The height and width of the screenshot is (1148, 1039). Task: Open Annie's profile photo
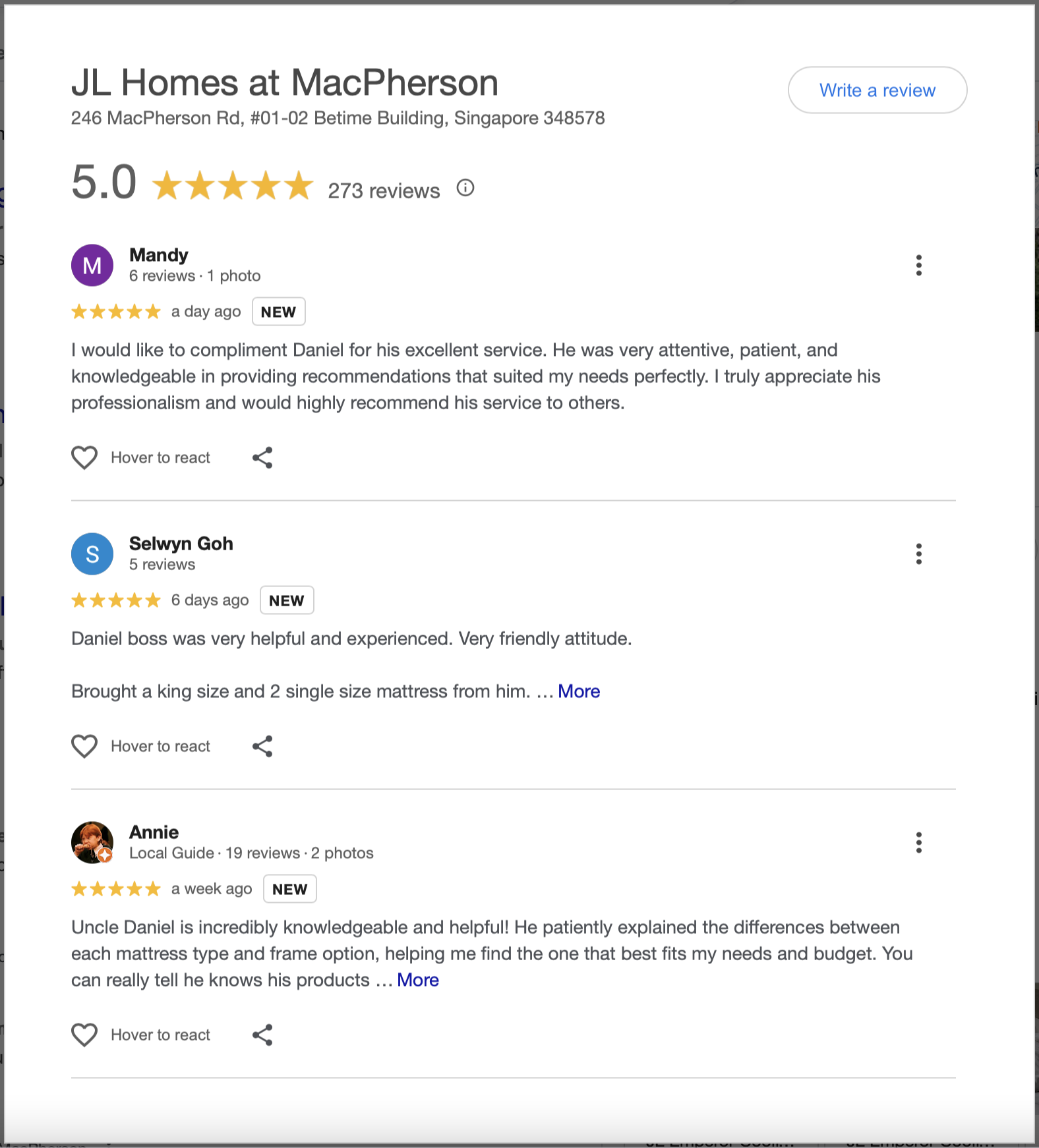[92, 842]
